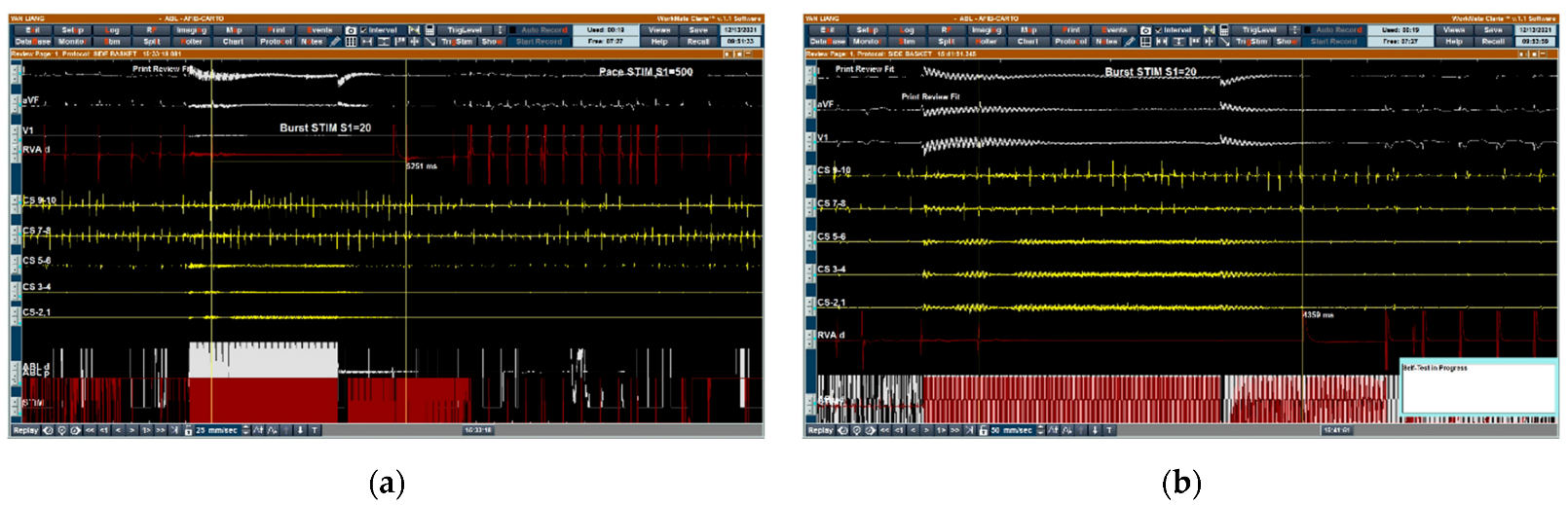The height and width of the screenshot is (505, 1568).
Task: Adjust the 25 mm/sec sweep speed stepper
Action: click(245, 430)
